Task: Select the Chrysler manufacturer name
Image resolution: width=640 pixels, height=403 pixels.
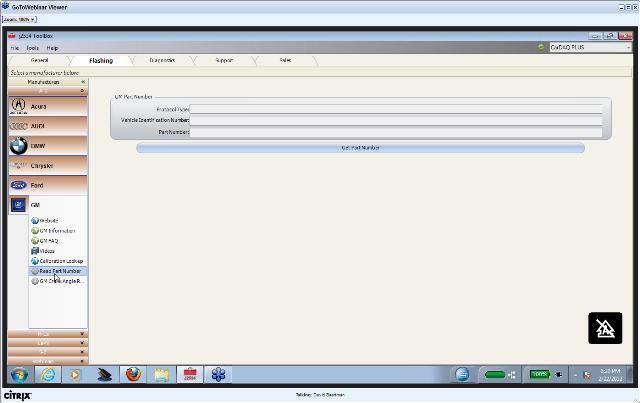Action: pyautogui.click(x=42, y=166)
